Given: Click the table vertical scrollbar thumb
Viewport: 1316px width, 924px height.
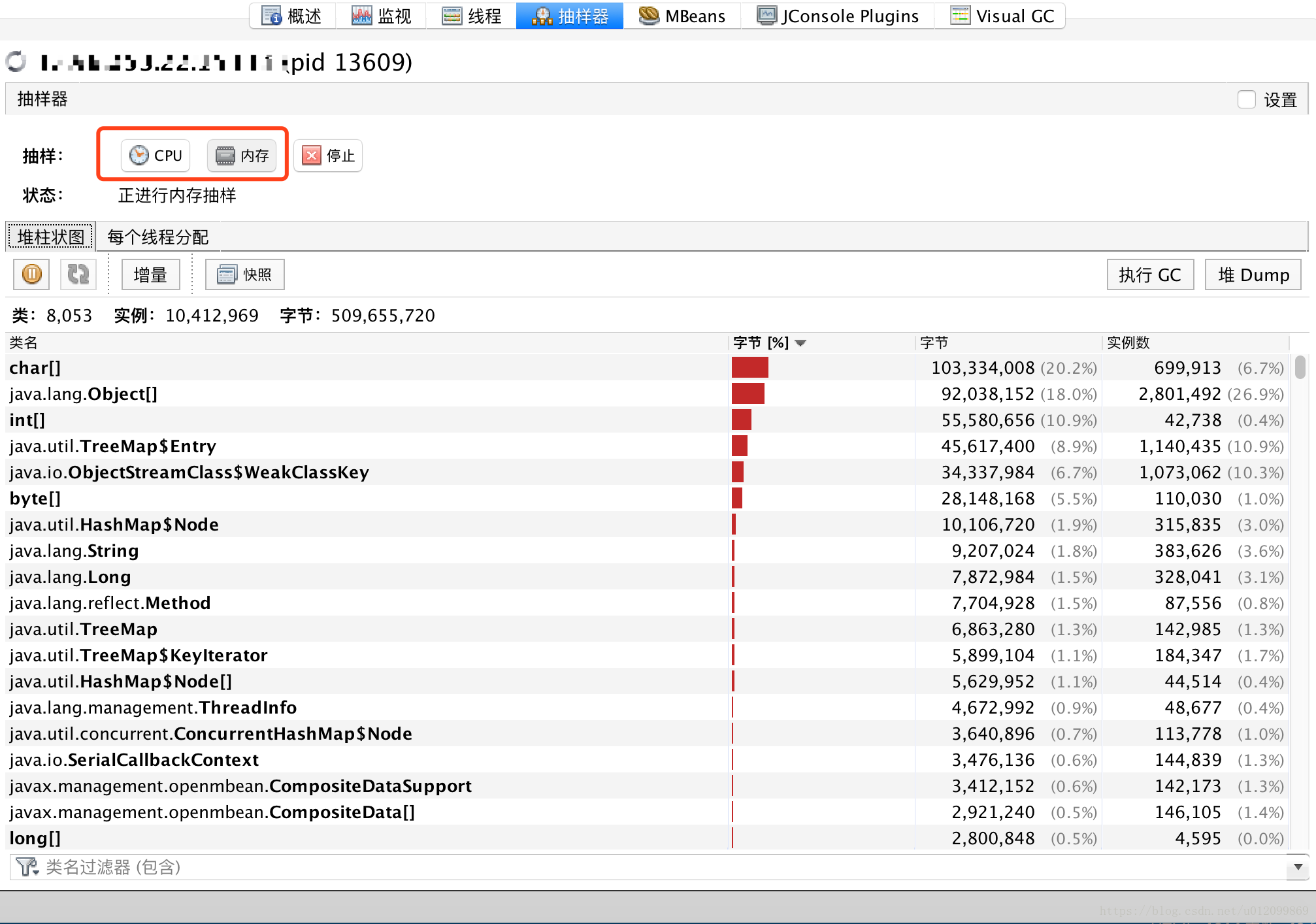Looking at the screenshot, I should [1300, 367].
